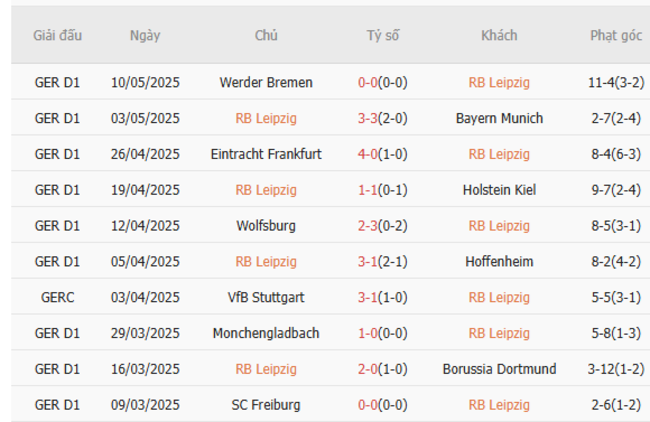Screen dimensions: 650x422
Task: Click the Ngày column header
Action: point(145,36)
